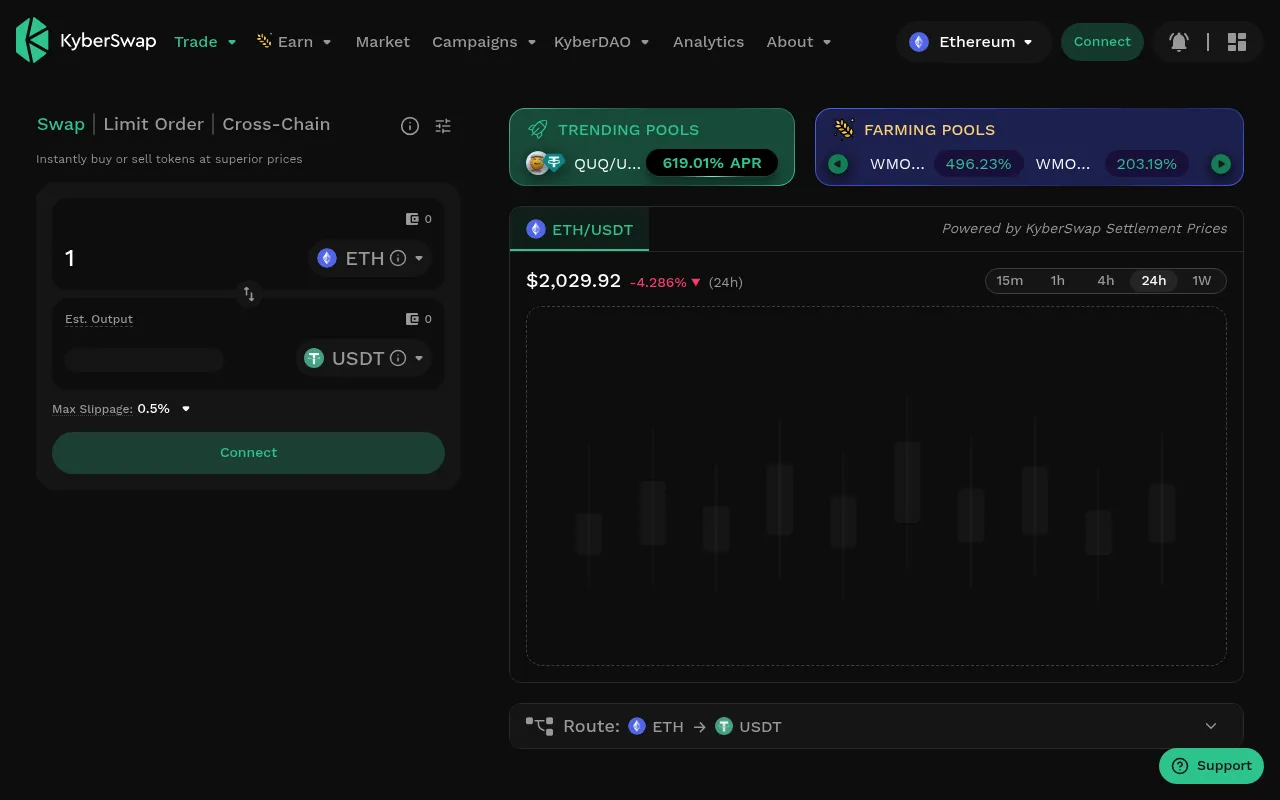This screenshot has width=1280, height=800.
Task: Click the USDT icon in the route row
Action: [724, 726]
